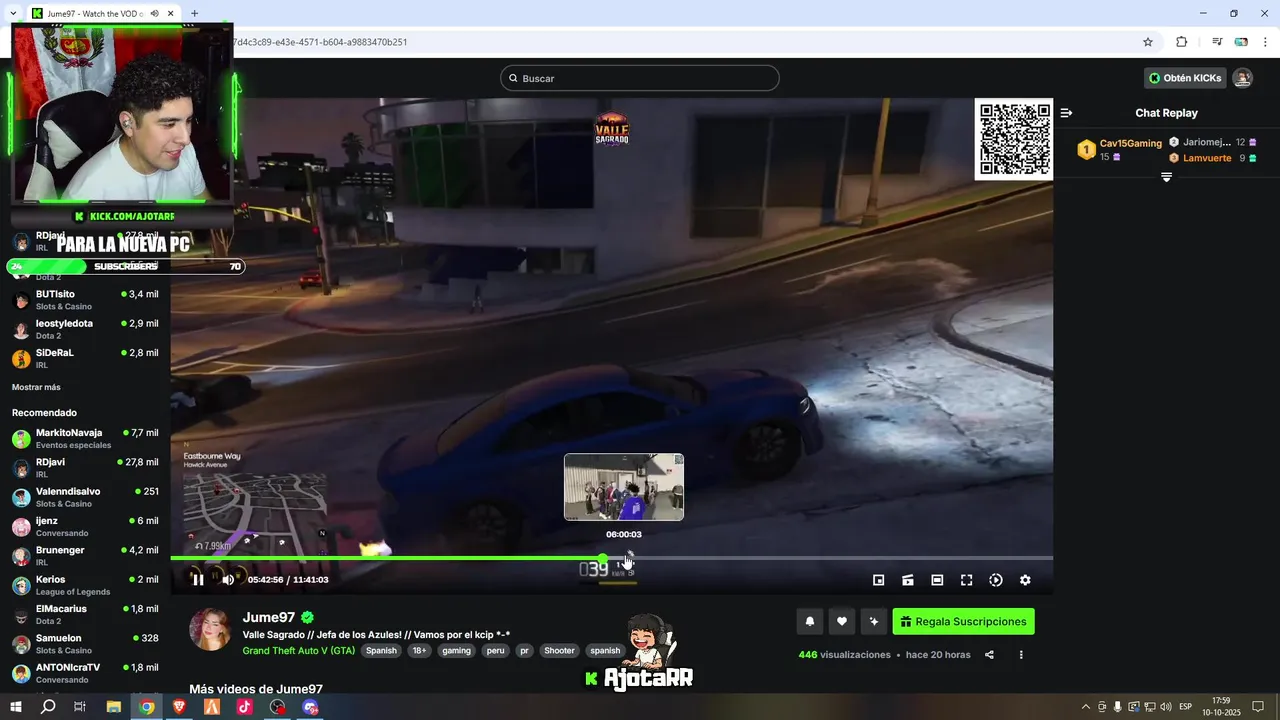Focus the Buscar search field

pyautogui.click(x=640, y=78)
